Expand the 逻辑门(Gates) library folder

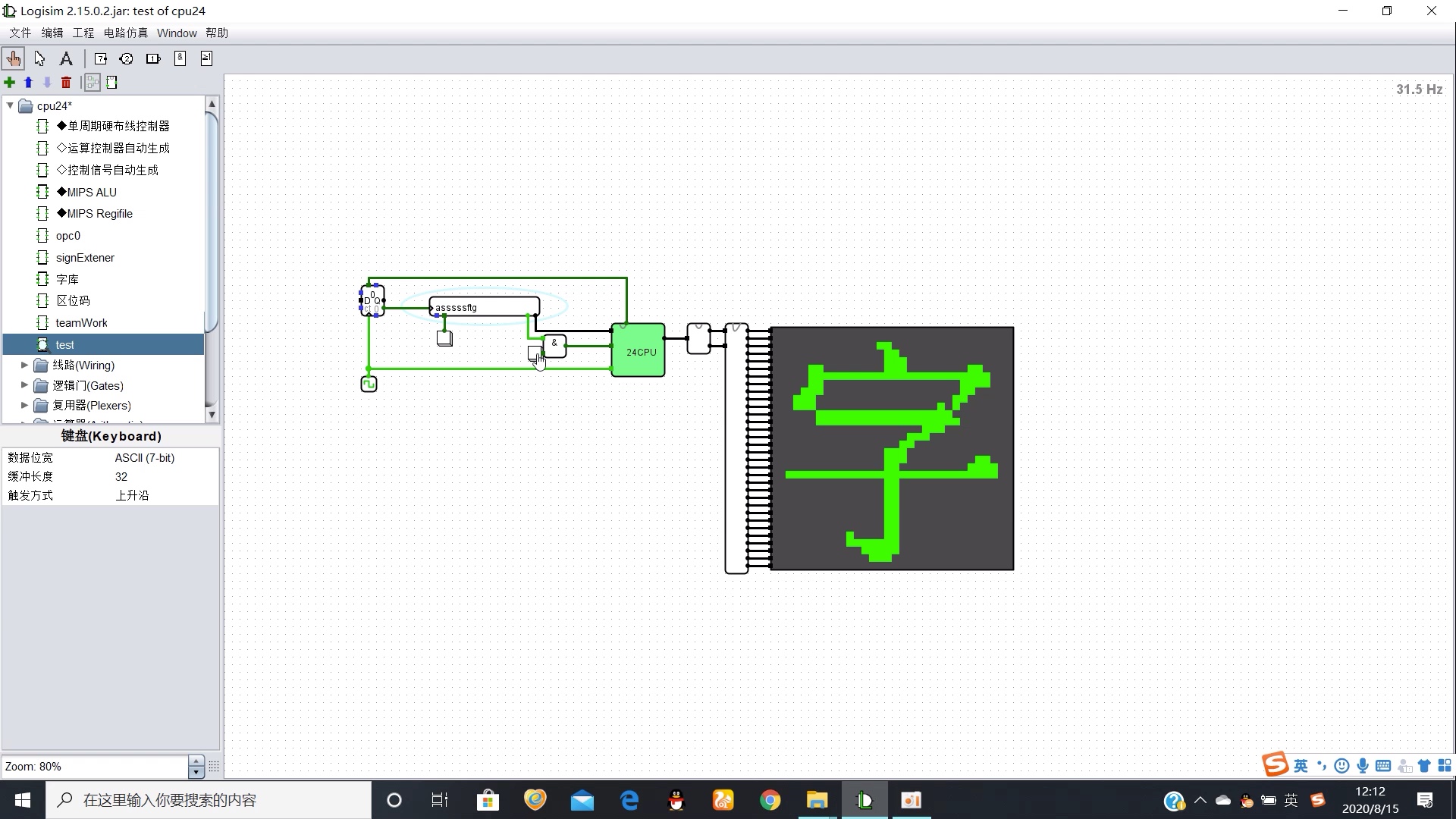[x=24, y=385]
